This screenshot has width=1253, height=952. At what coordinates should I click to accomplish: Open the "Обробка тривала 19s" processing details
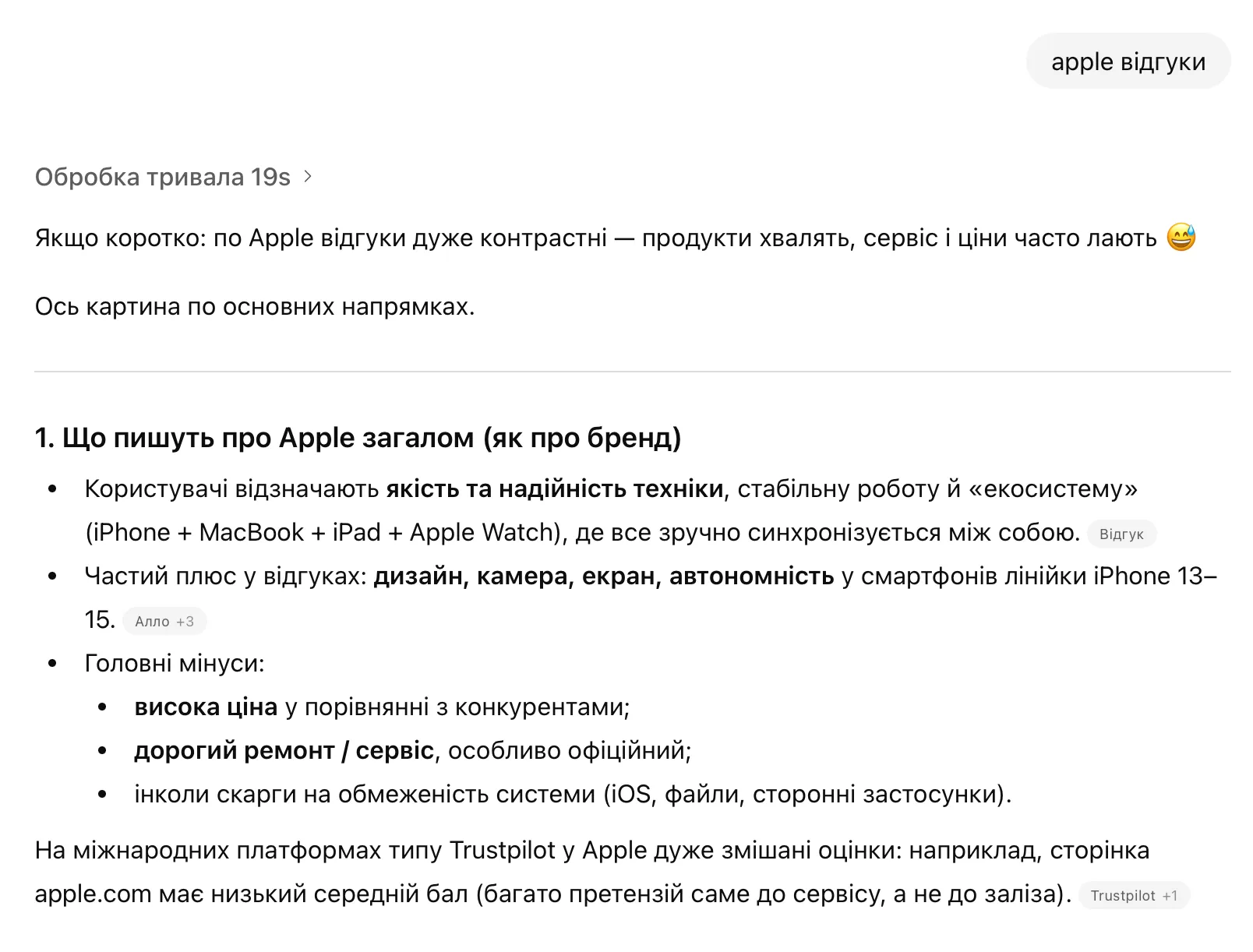click(163, 177)
